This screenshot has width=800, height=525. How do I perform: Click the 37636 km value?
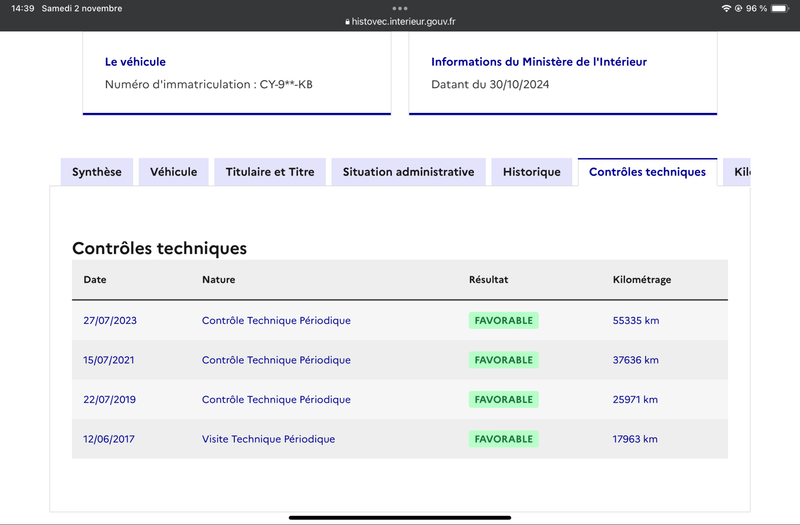point(636,360)
